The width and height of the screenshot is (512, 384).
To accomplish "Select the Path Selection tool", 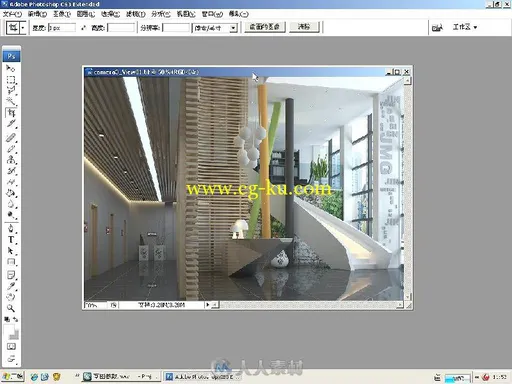I will 11,251.
